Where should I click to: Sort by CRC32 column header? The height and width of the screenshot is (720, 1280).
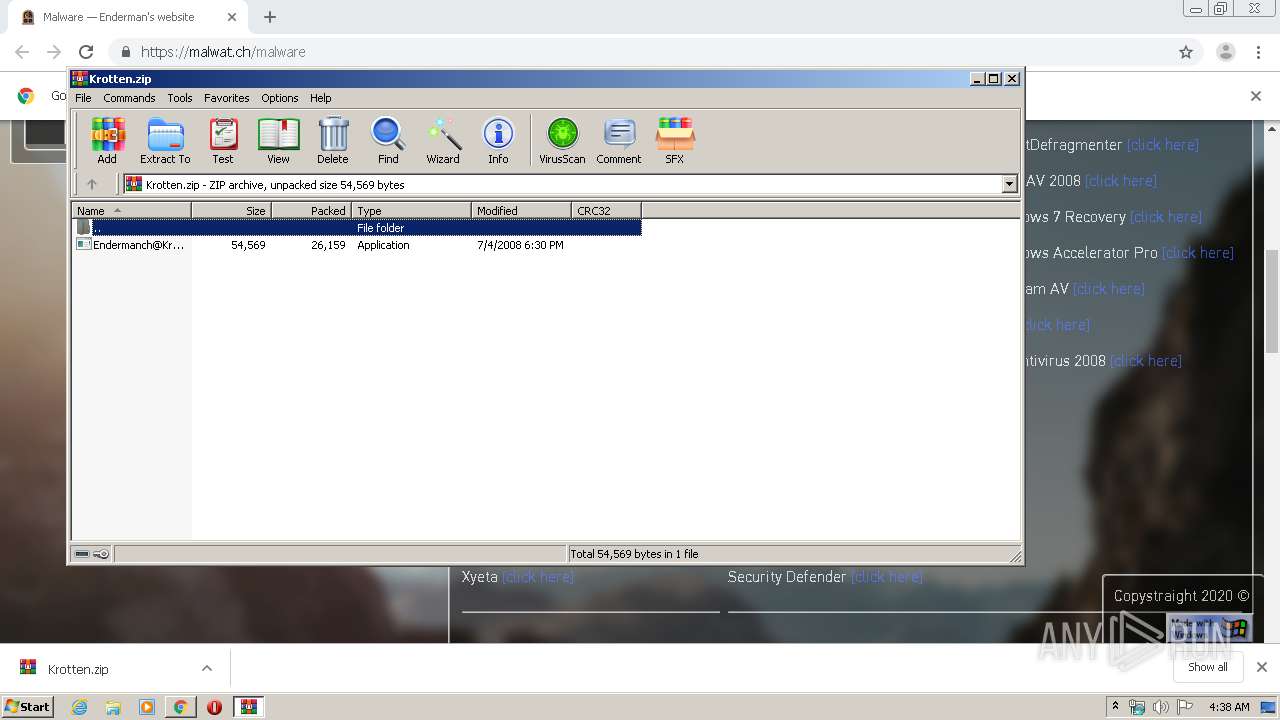pos(606,210)
